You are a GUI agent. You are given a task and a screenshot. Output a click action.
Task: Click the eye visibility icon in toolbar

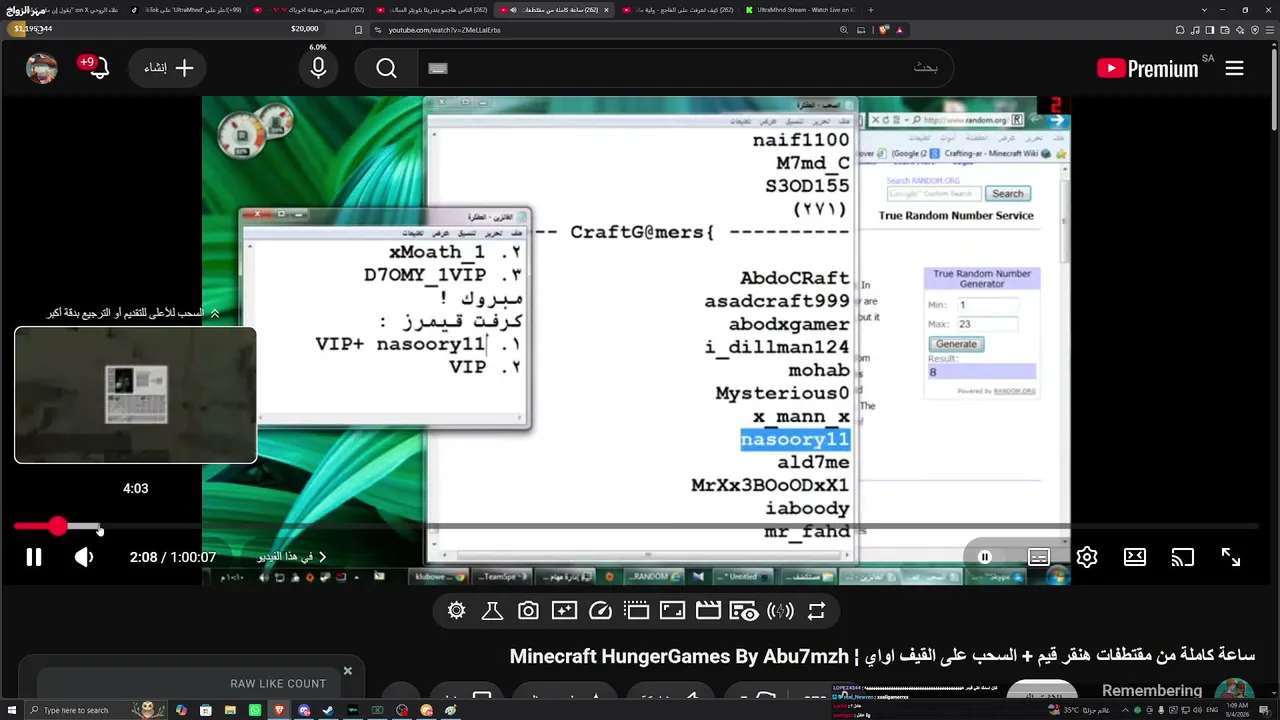point(744,611)
